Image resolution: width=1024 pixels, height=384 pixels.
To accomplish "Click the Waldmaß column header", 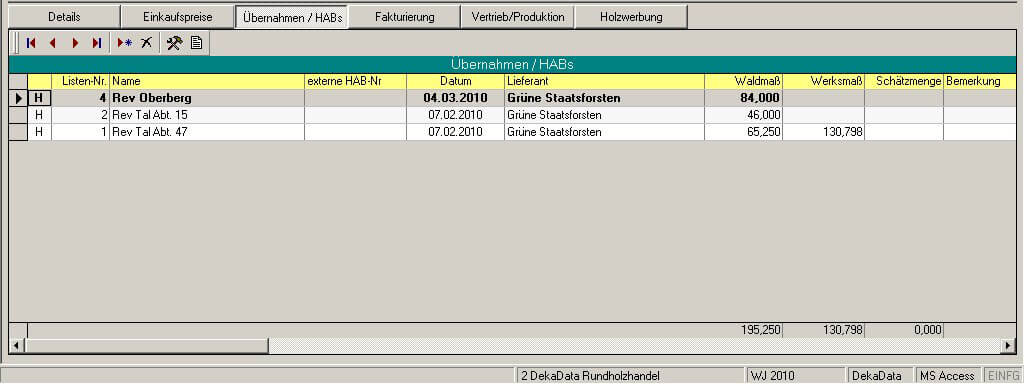I will click(744, 82).
